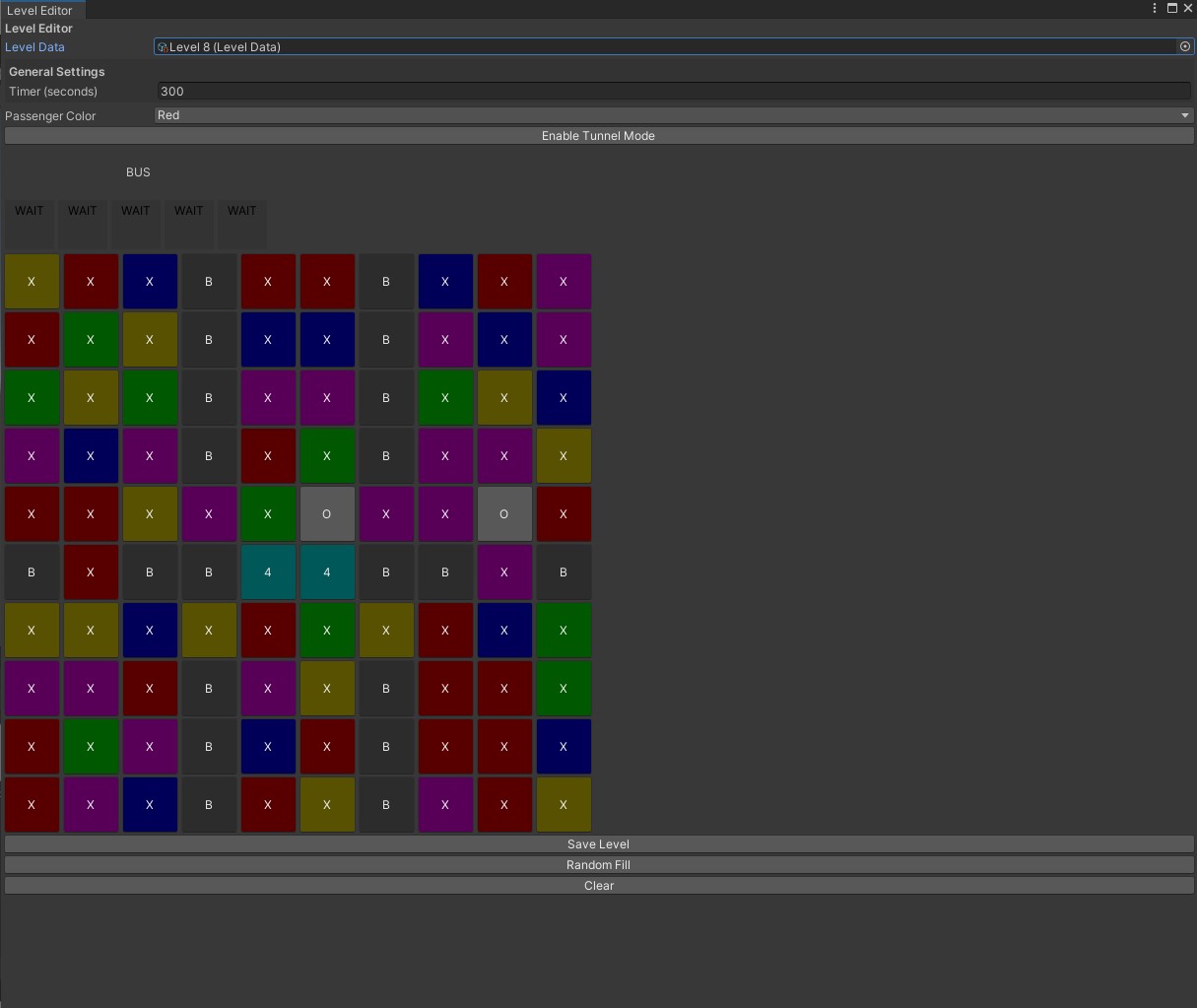1197x1008 pixels.
Task: Click the Clear button
Action: (599, 886)
